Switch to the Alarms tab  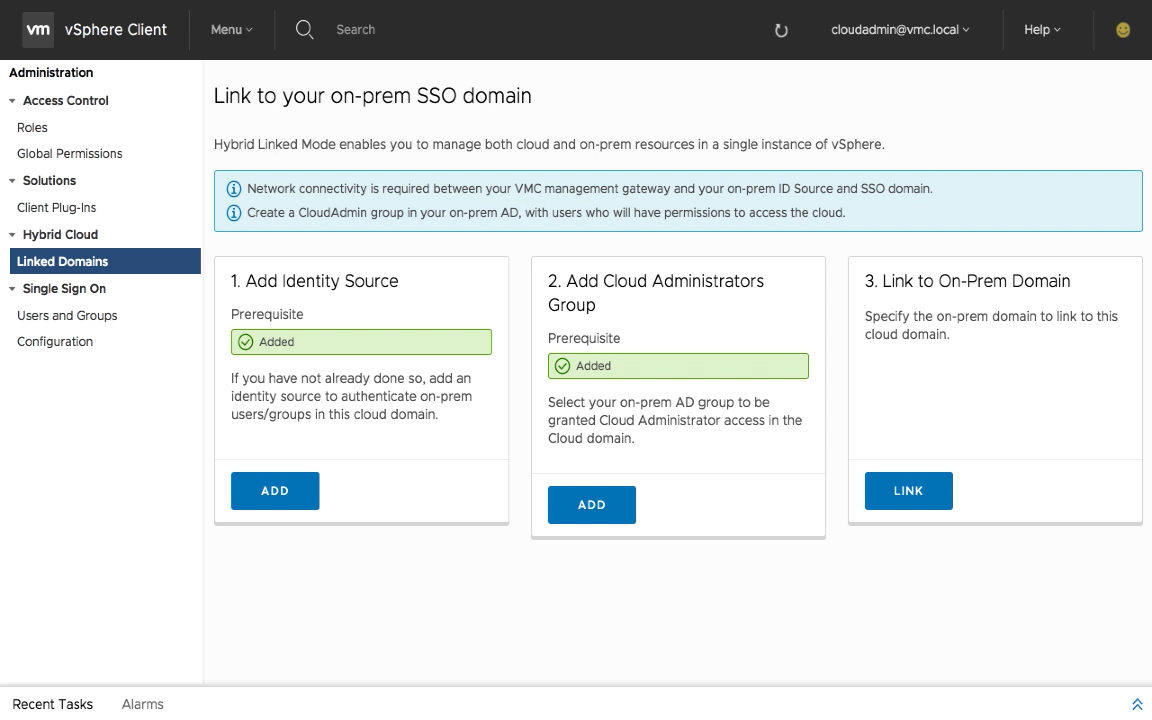[142, 704]
